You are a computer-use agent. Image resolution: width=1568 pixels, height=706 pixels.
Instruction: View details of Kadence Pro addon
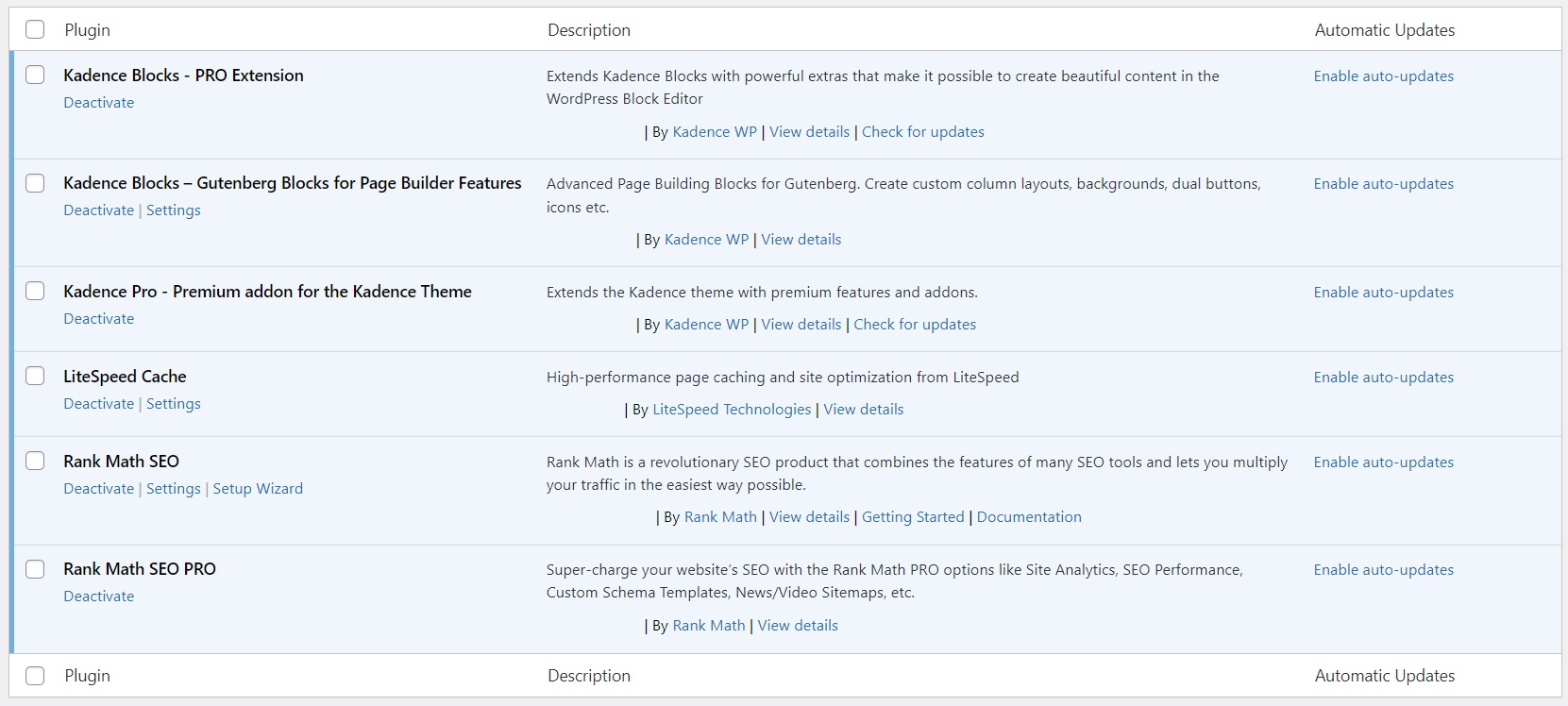click(x=801, y=325)
